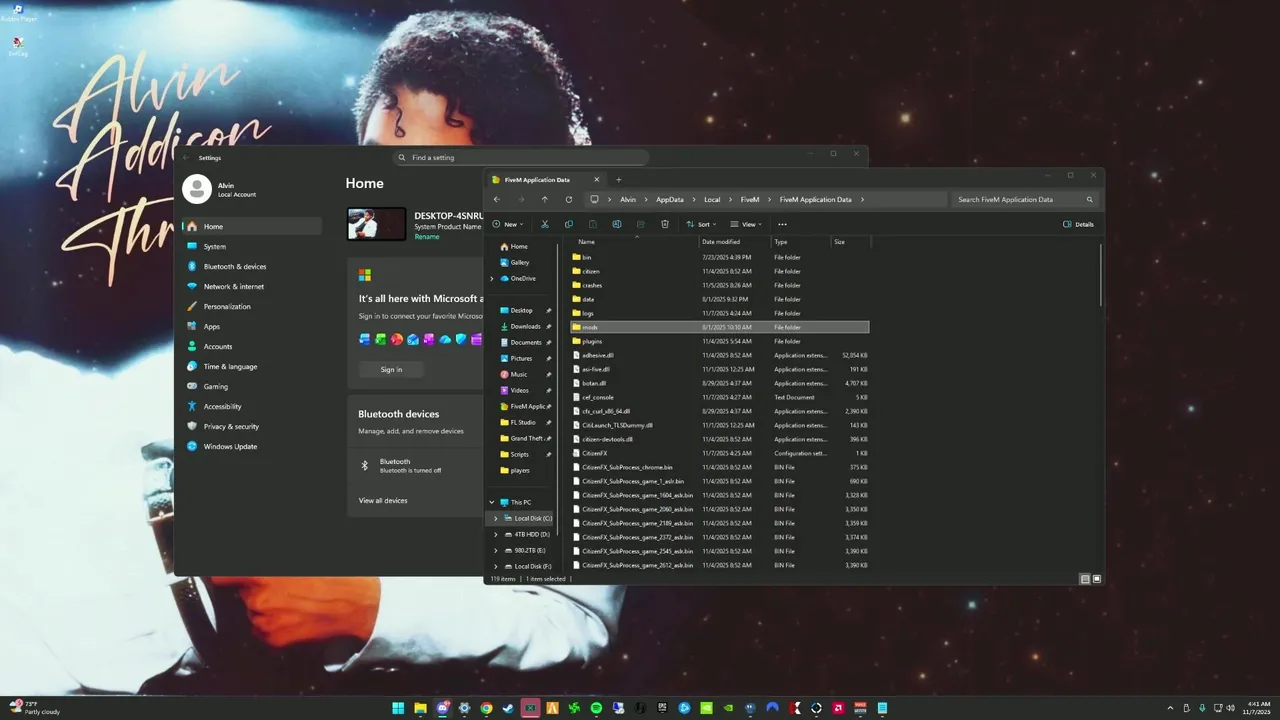Click the Settings back arrow
1280x720 pixels.
[185, 158]
